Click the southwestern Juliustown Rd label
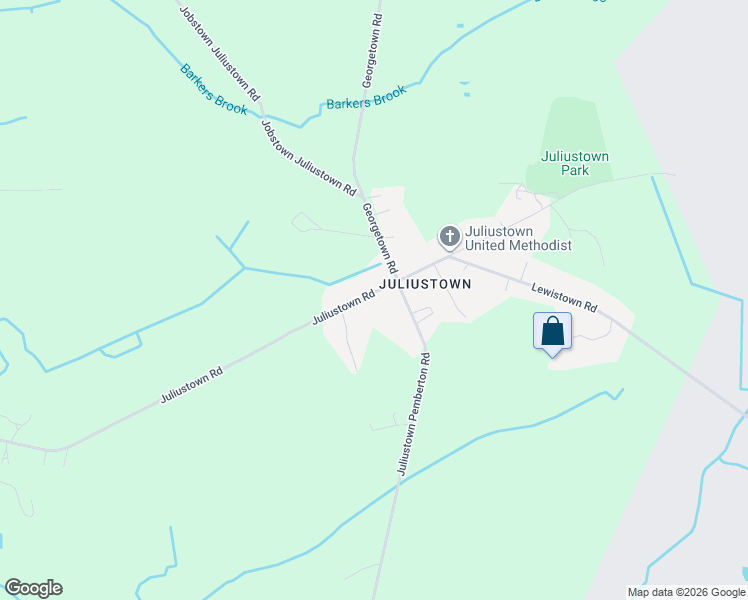Image resolution: width=748 pixels, height=600 pixels. 192,384
